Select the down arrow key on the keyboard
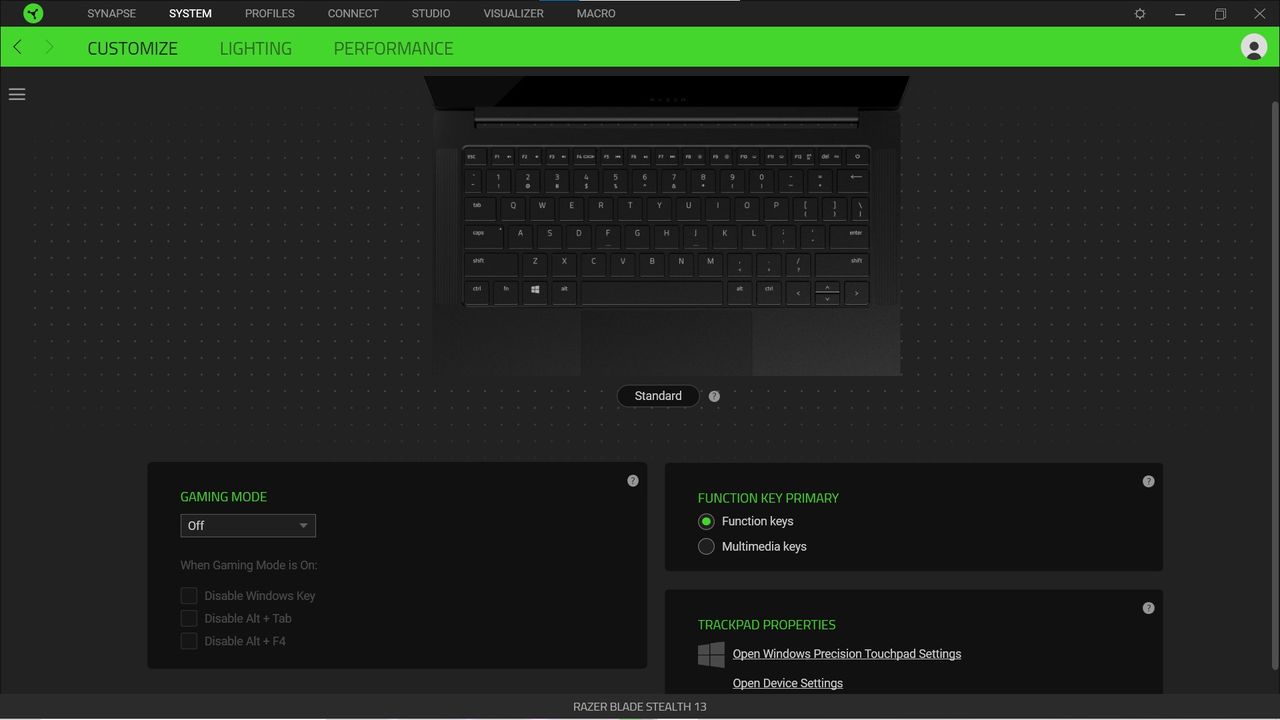This screenshot has width=1280, height=720. pyautogui.click(x=827, y=299)
